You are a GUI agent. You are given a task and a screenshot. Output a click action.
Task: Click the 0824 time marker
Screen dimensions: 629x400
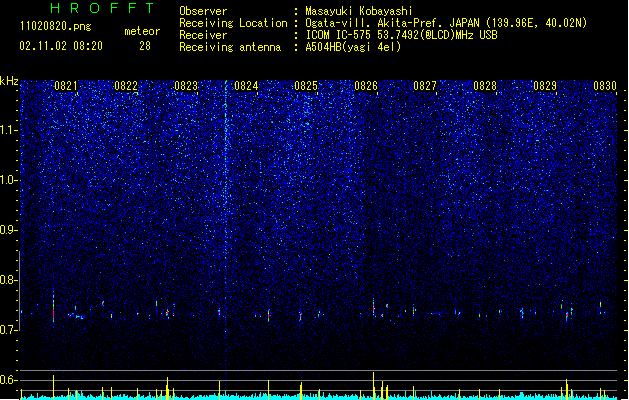tap(246, 86)
